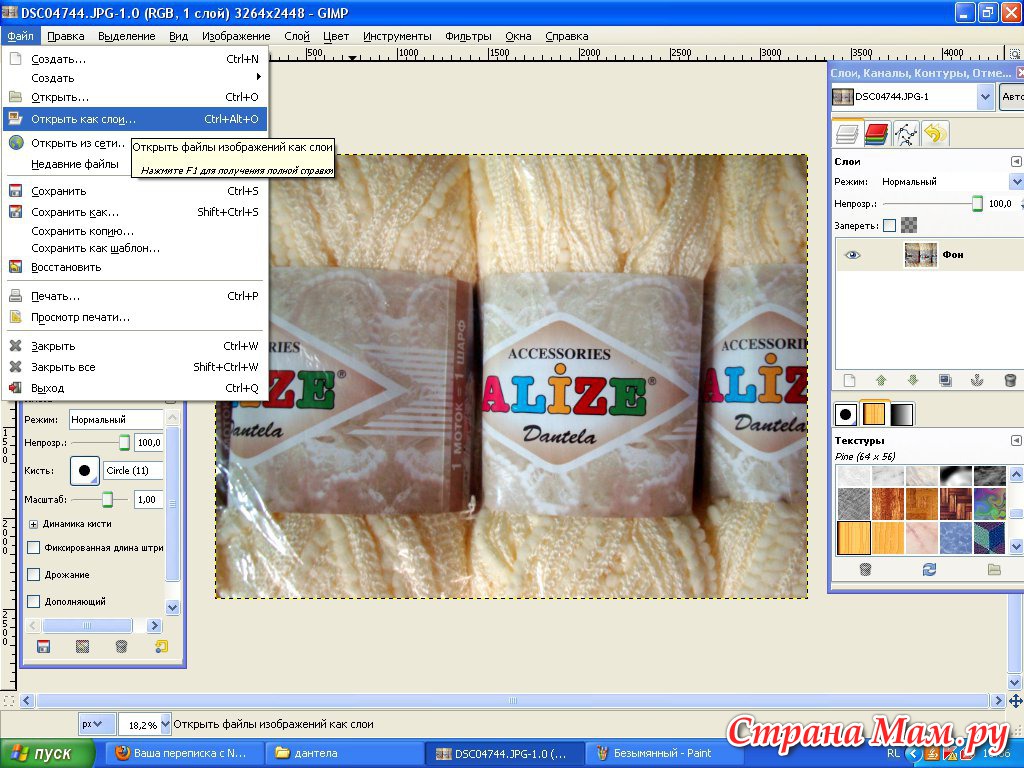Select the Фон layer thumbnail

pos(920,255)
